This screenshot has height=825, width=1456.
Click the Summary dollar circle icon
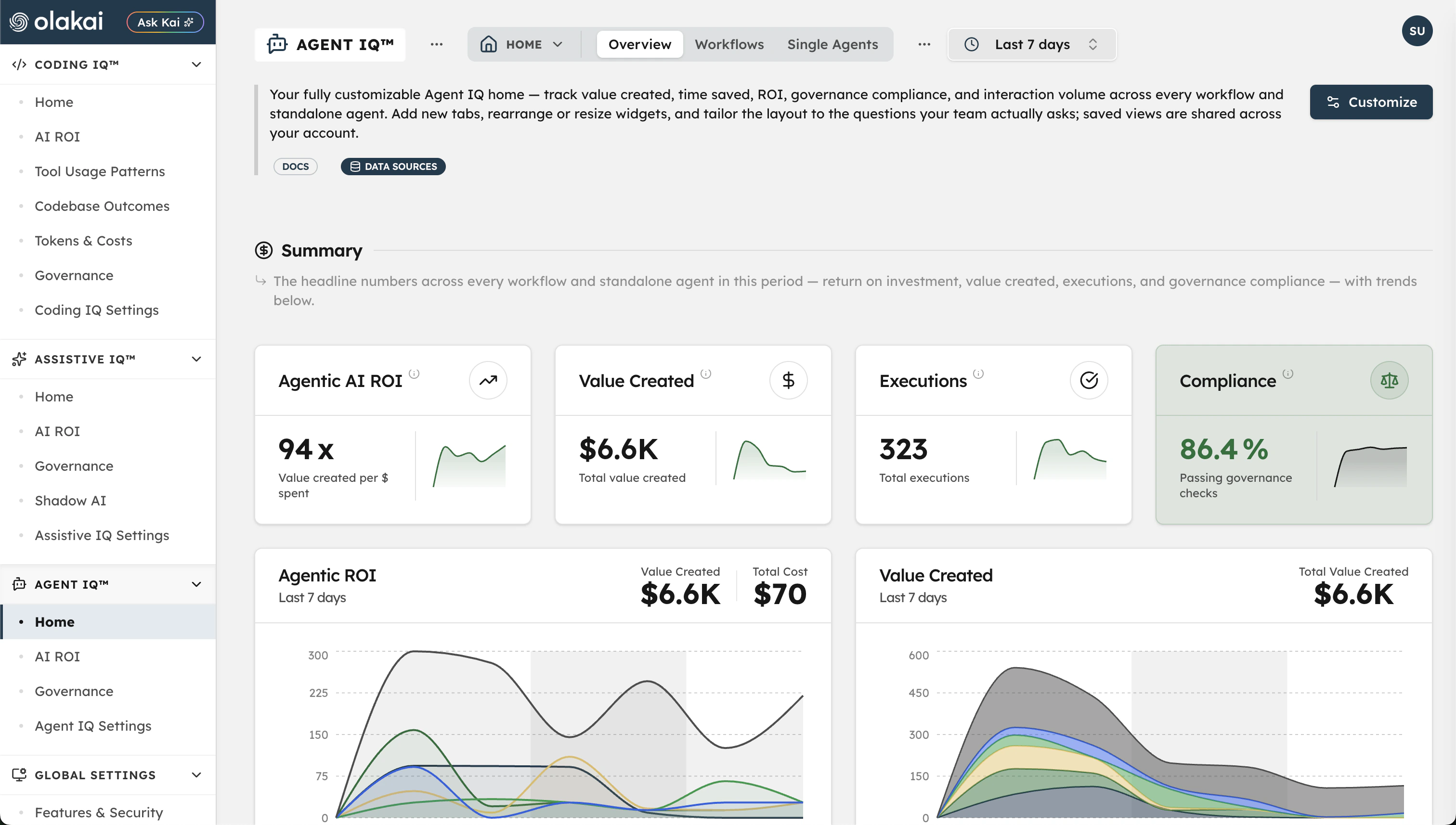point(263,250)
